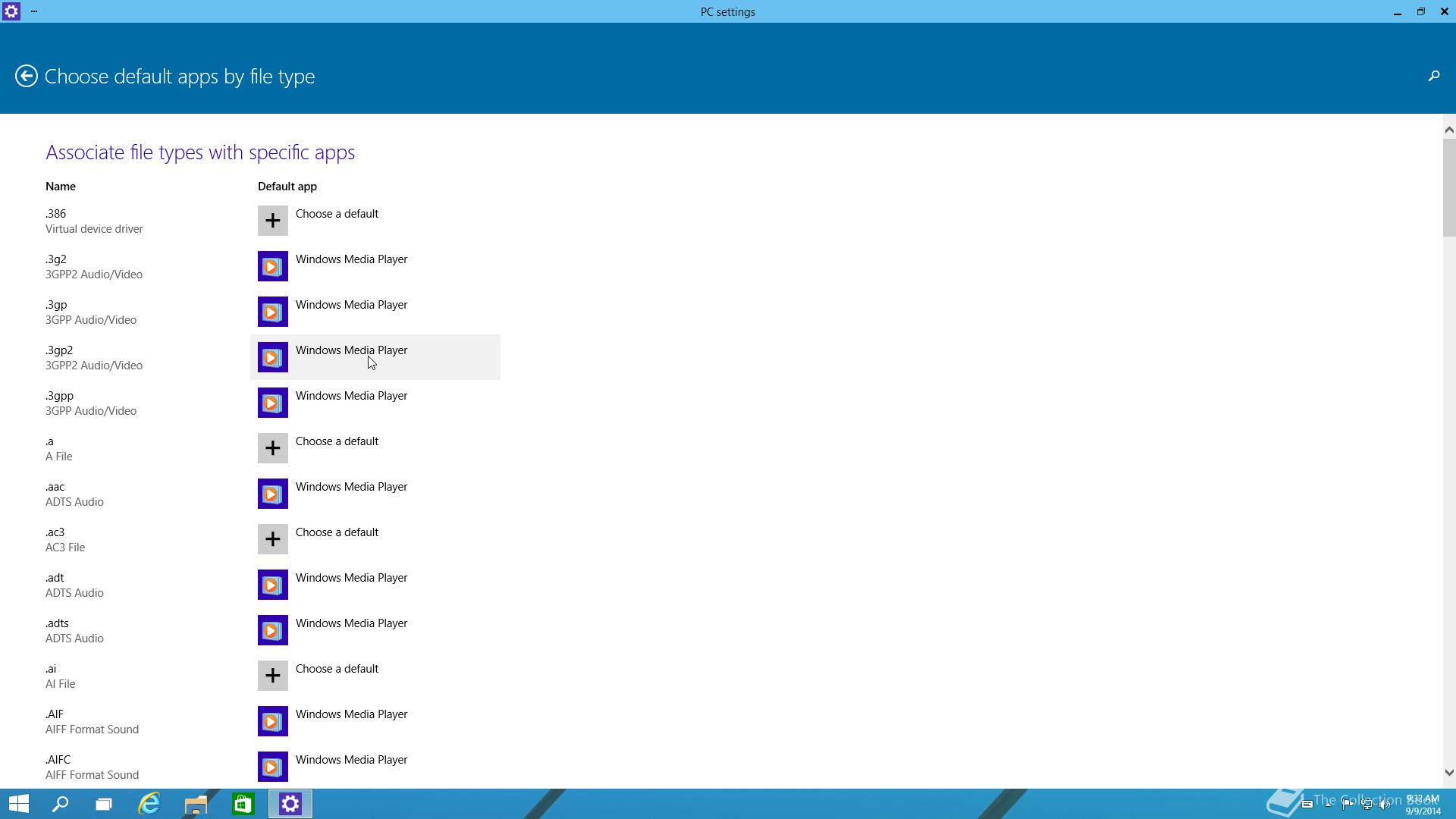1456x819 pixels.
Task: Open the PC settings window menu icon
Action: point(11,11)
